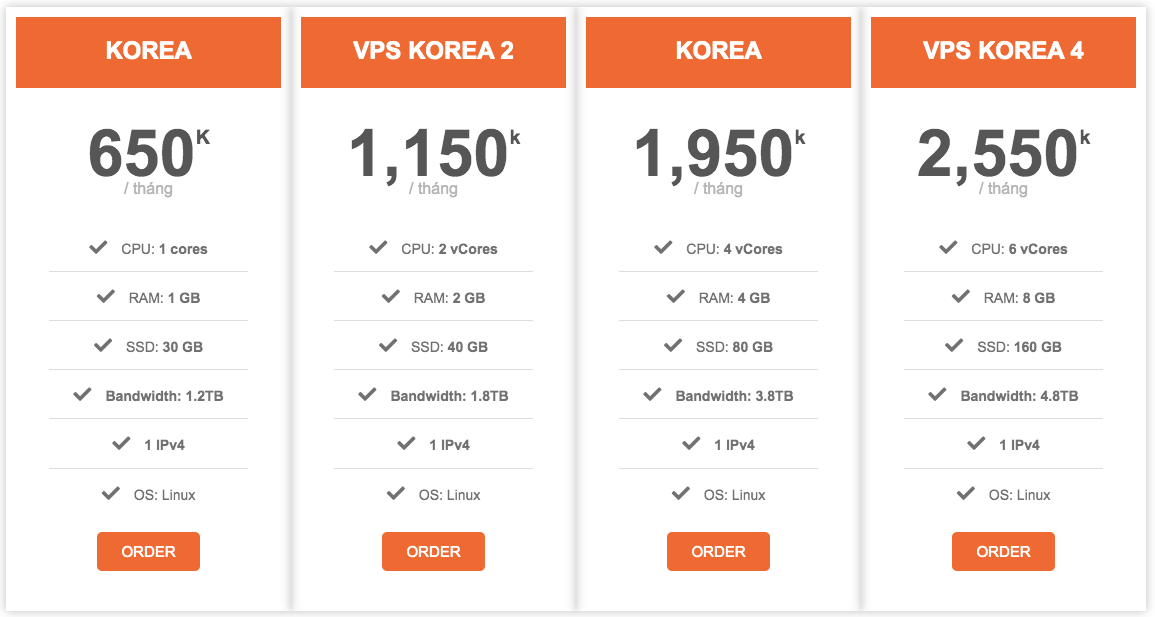Viewport: 1155px width, 617px height.
Task: Click the checkmark next to CPU: 6 vCores
Action: (x=948, y=247)
